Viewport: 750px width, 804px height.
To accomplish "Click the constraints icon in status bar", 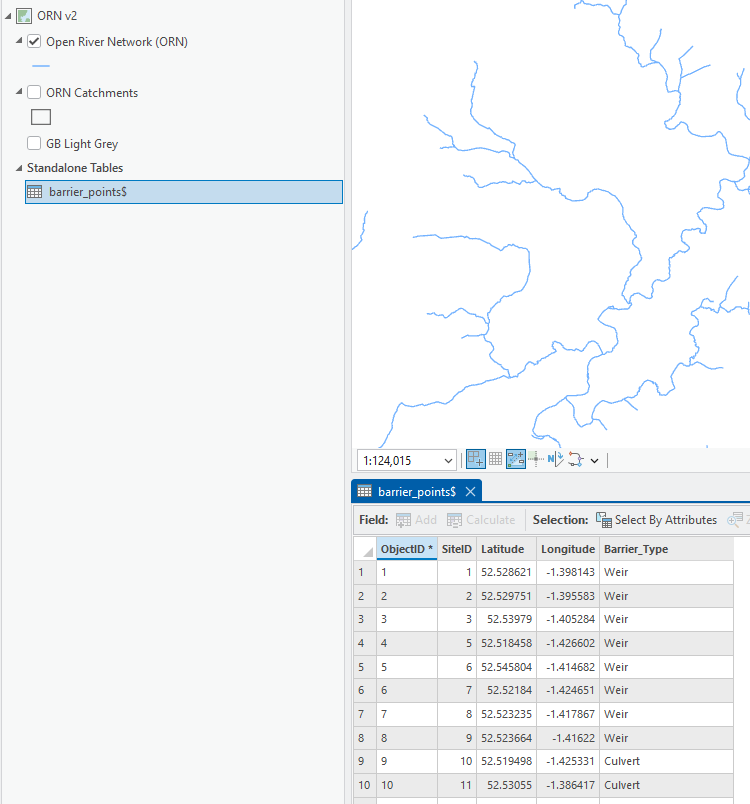I will [x=516, y=460].
